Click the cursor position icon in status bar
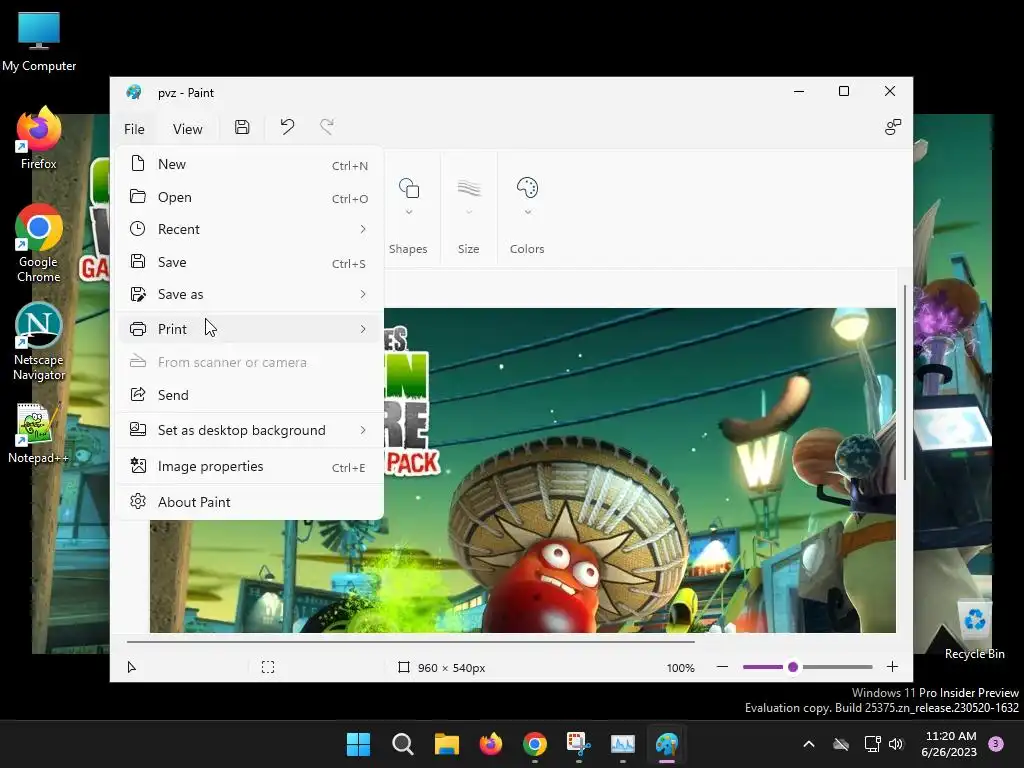This screenshot has width=1024, height=768. (131, 667)
